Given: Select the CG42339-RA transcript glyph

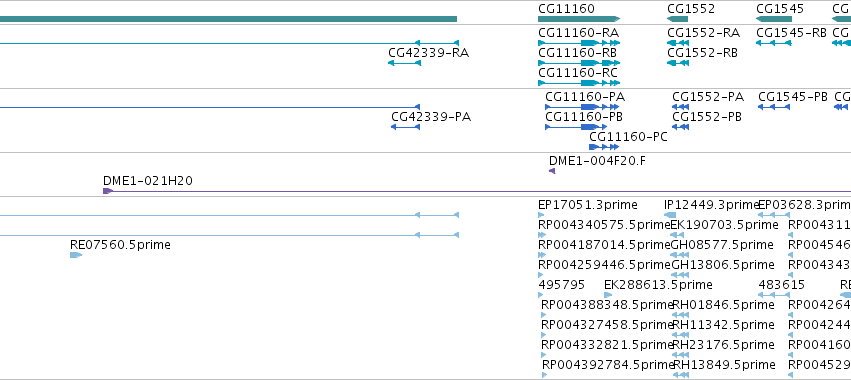Looking at the screenshot, I should 404,63.
